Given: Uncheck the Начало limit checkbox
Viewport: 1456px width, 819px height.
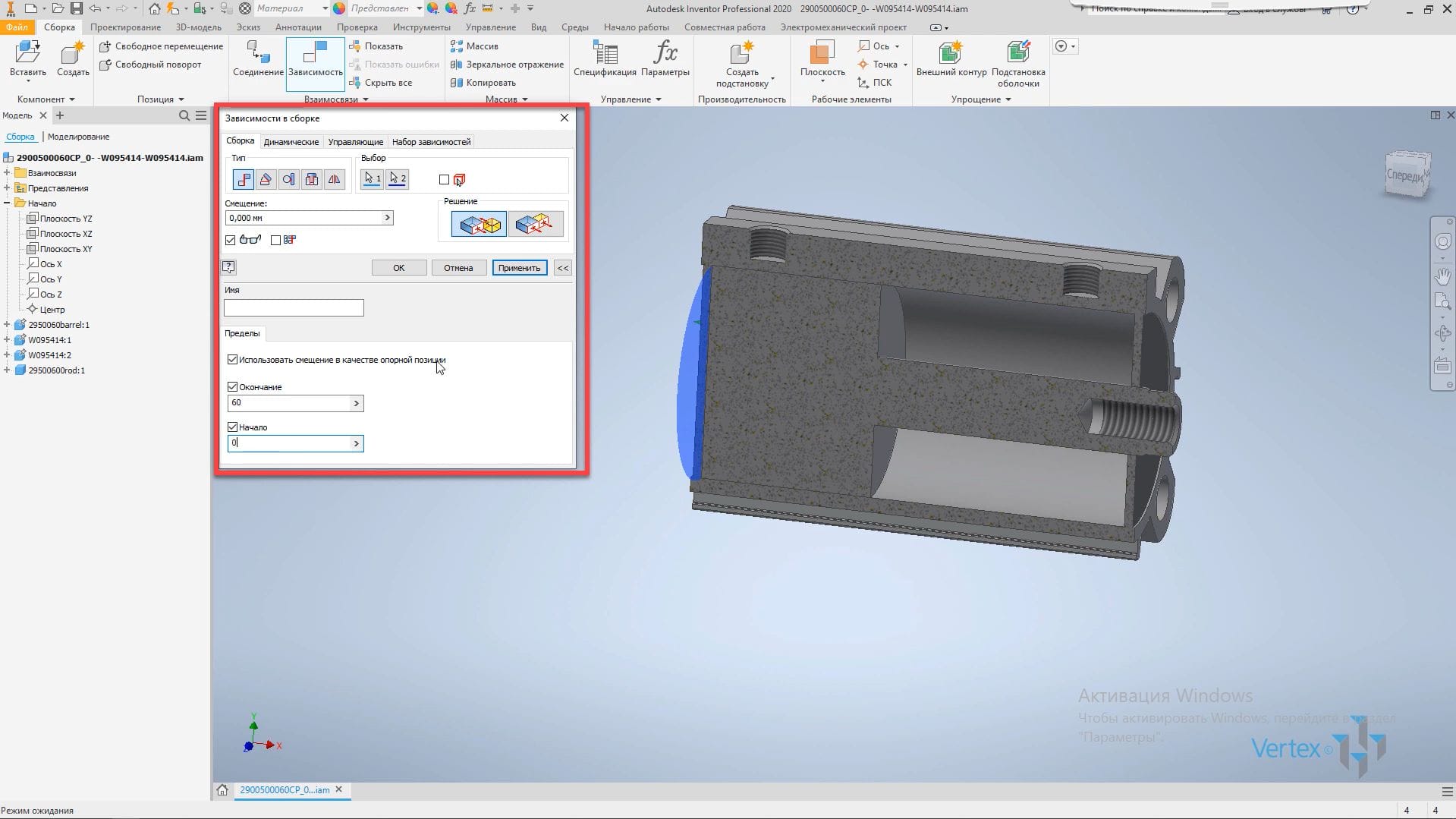Looking at the screenshot, I should point(232,427).
